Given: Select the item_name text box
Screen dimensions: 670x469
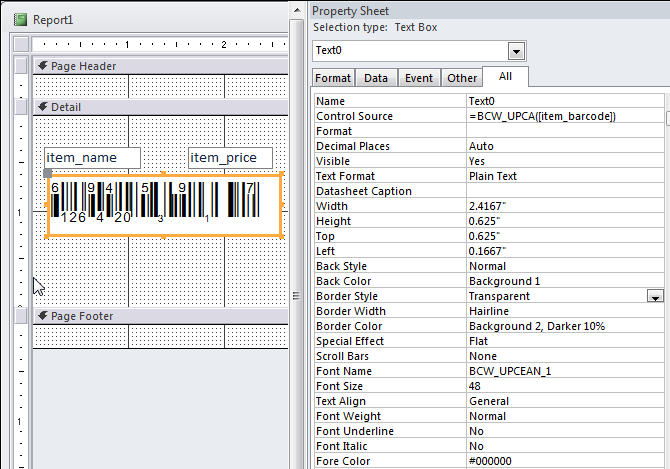Looking at the screenshot, I should pyautogui.click(x=92, y=158).
